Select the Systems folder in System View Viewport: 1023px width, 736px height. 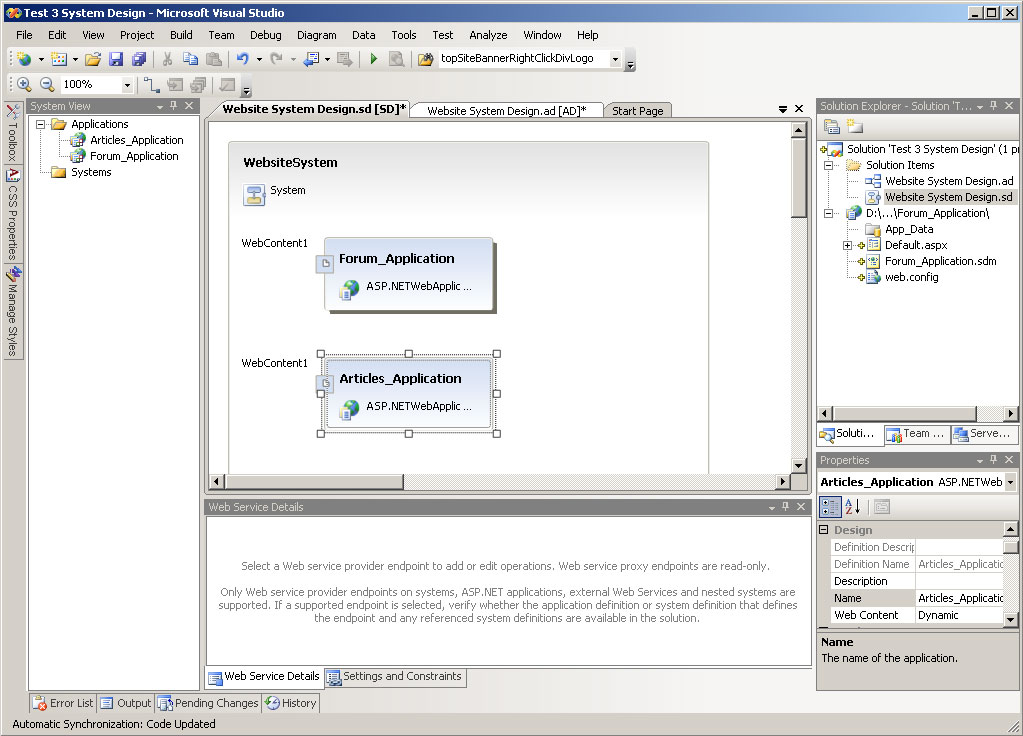pos(91,172)
